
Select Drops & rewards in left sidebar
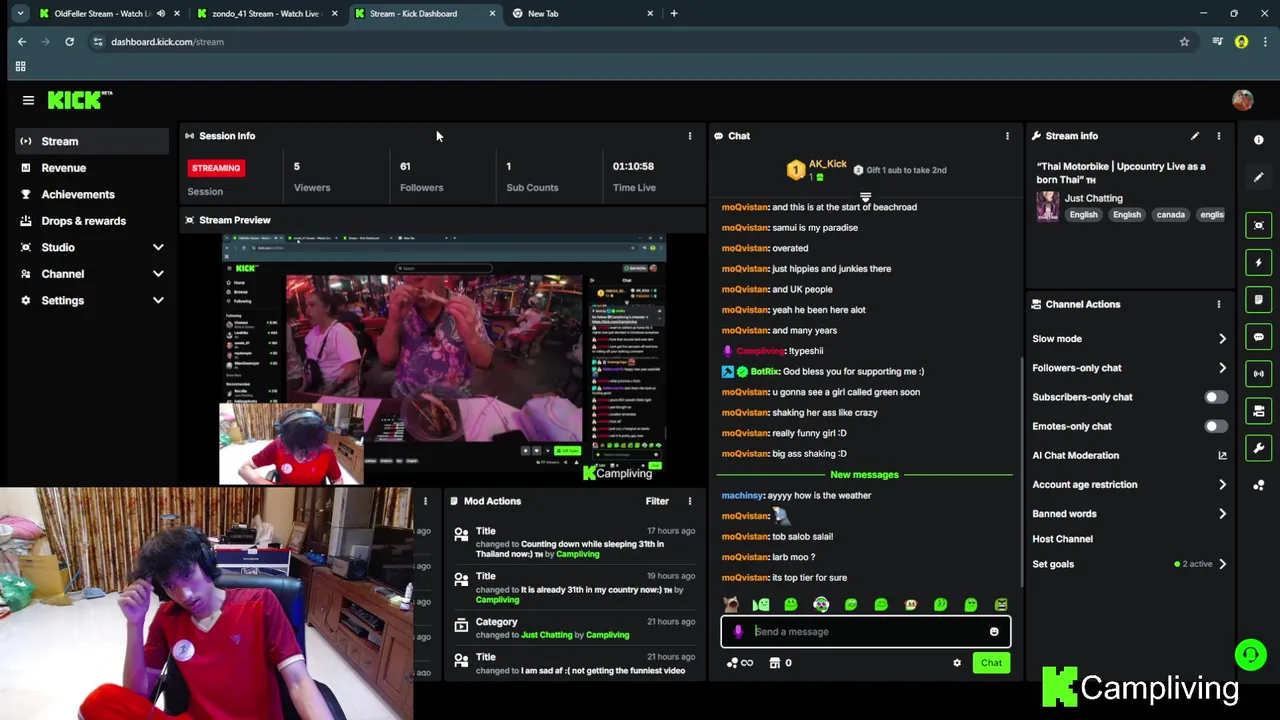coord(92,221)
